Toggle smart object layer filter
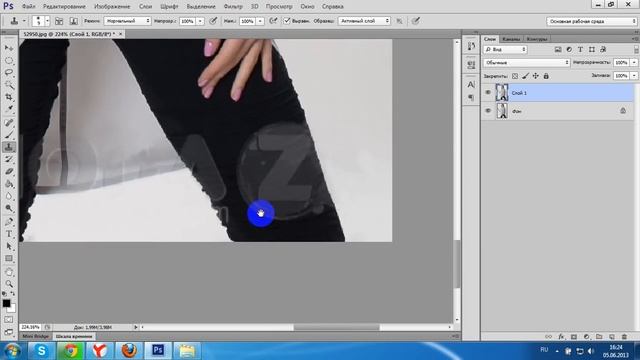Screen dimensions: 640x360 pyautogui.click(x=603, y=49)
